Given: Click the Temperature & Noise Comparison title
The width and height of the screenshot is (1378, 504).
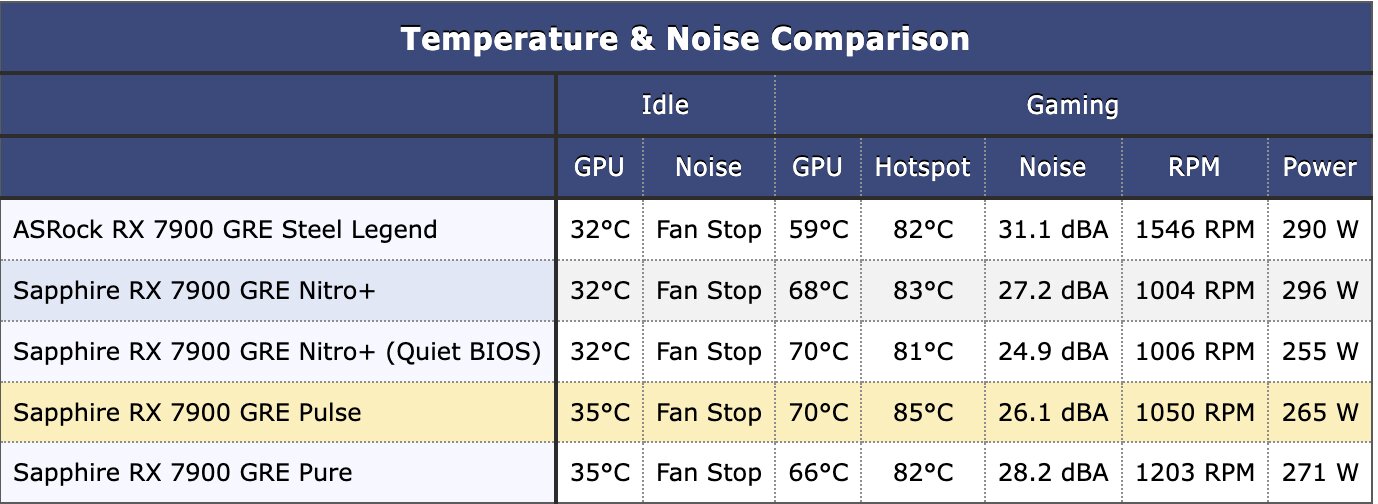Looking at the screenshot, I should pos(685,39).
